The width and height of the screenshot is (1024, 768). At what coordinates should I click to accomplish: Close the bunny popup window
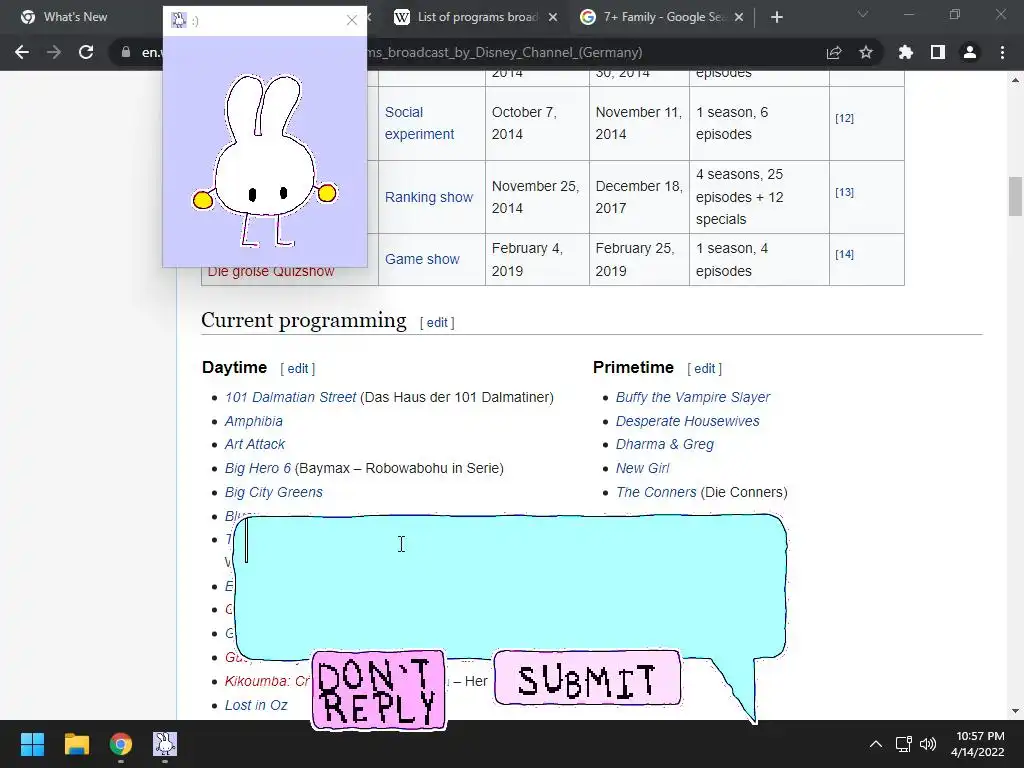352,20
